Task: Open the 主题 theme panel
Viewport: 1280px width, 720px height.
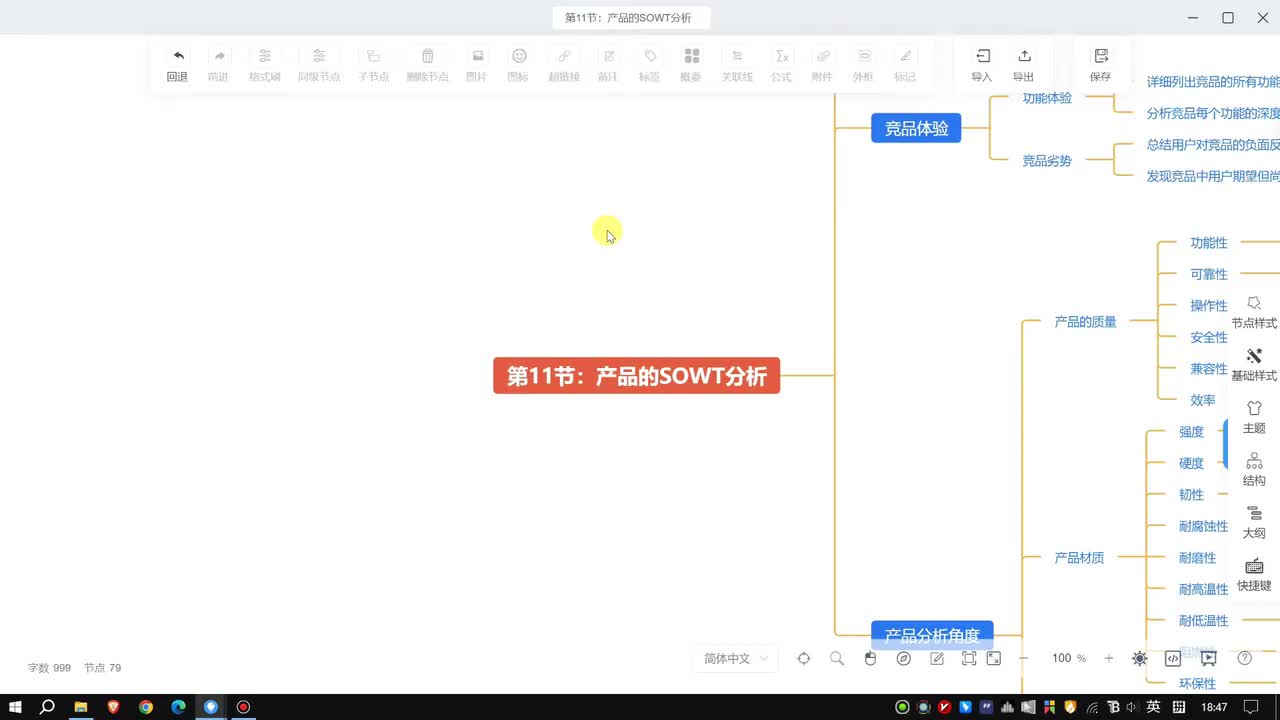Action: [1254, 417]
